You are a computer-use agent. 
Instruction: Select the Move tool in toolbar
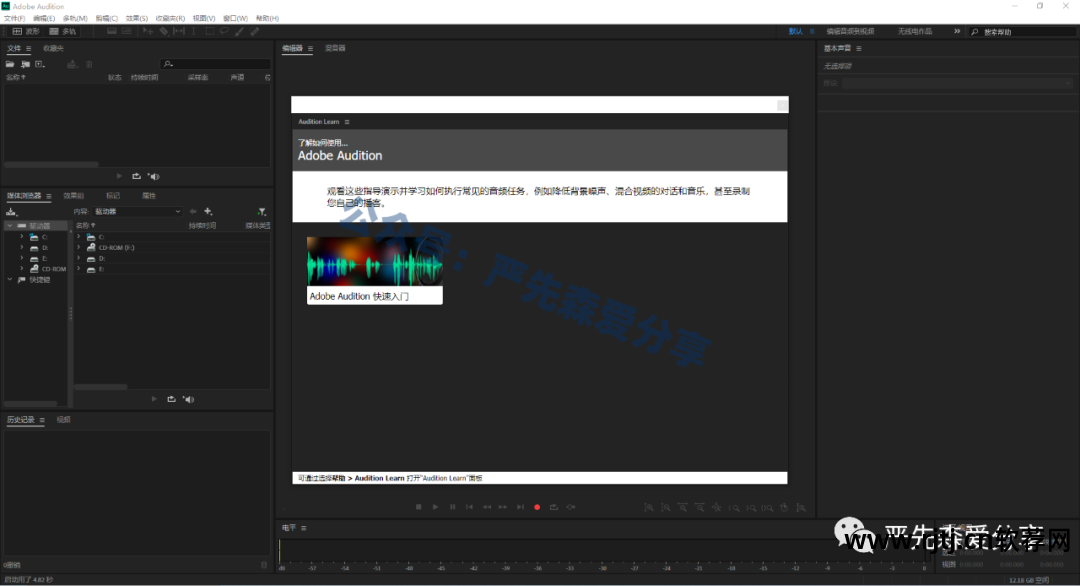tap(148, 30)
